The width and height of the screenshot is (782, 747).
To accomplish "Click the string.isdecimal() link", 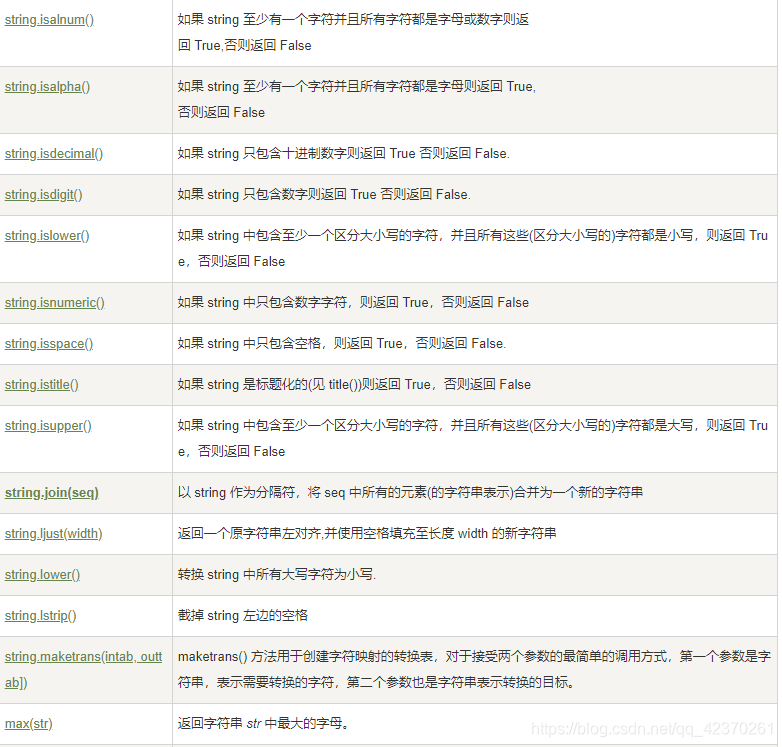I will [54, 154].
